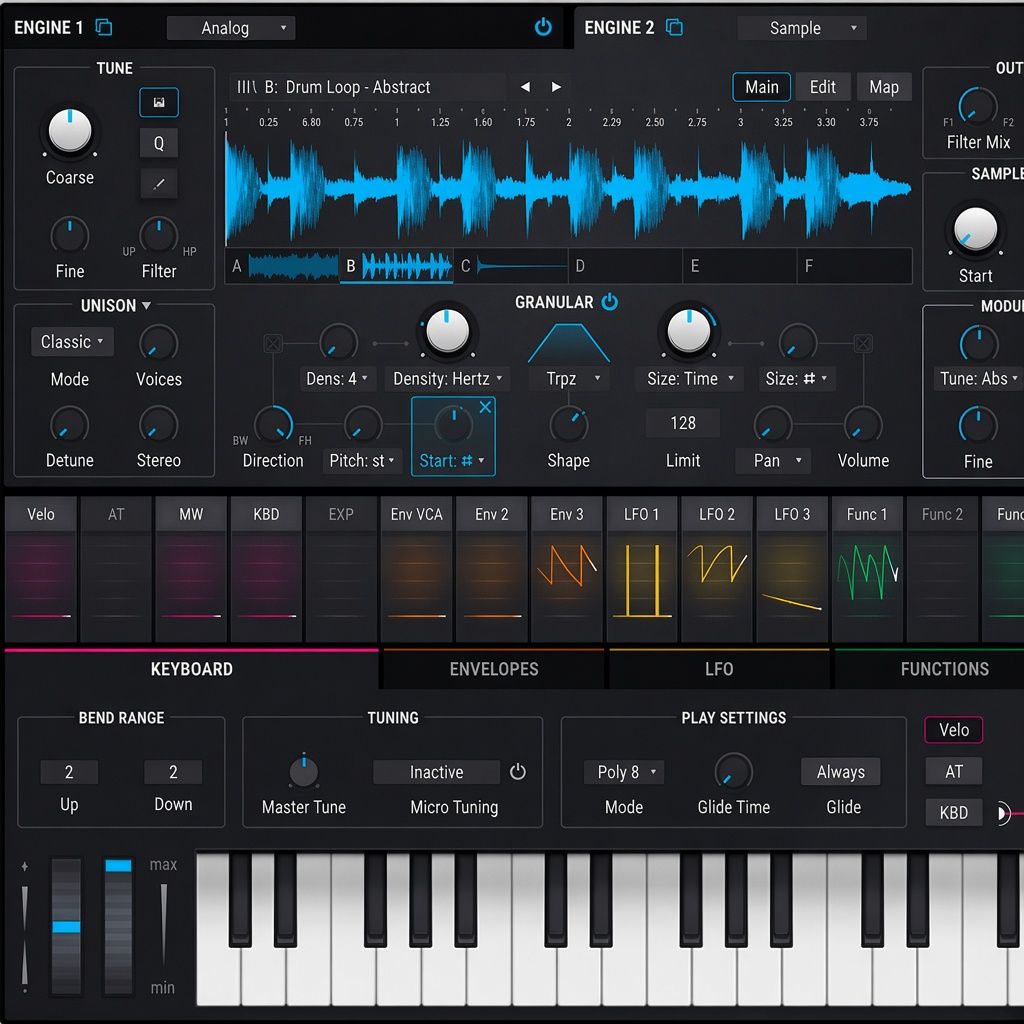This screenshot has height=1024, width=1024.
Task: Open Poly 8 mode dropdown
Action: 625,772
